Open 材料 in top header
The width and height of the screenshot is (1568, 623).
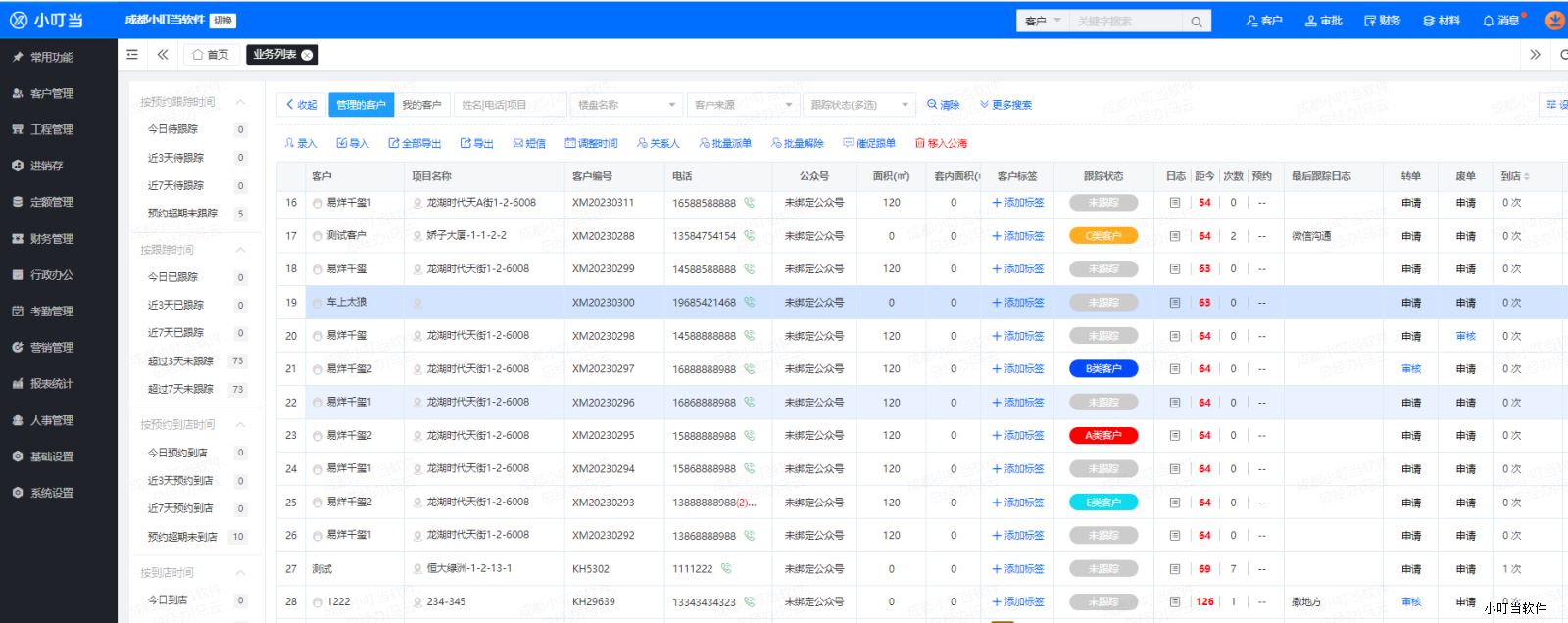pyautogui.click(x=1442, y=21)
